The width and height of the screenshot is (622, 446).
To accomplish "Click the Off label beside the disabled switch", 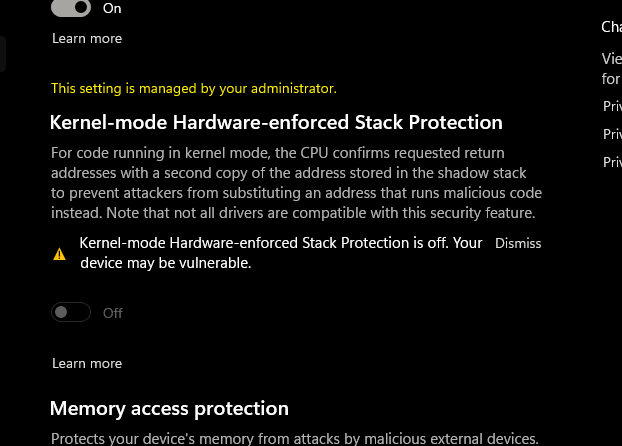I will click(x=113, y=313).
